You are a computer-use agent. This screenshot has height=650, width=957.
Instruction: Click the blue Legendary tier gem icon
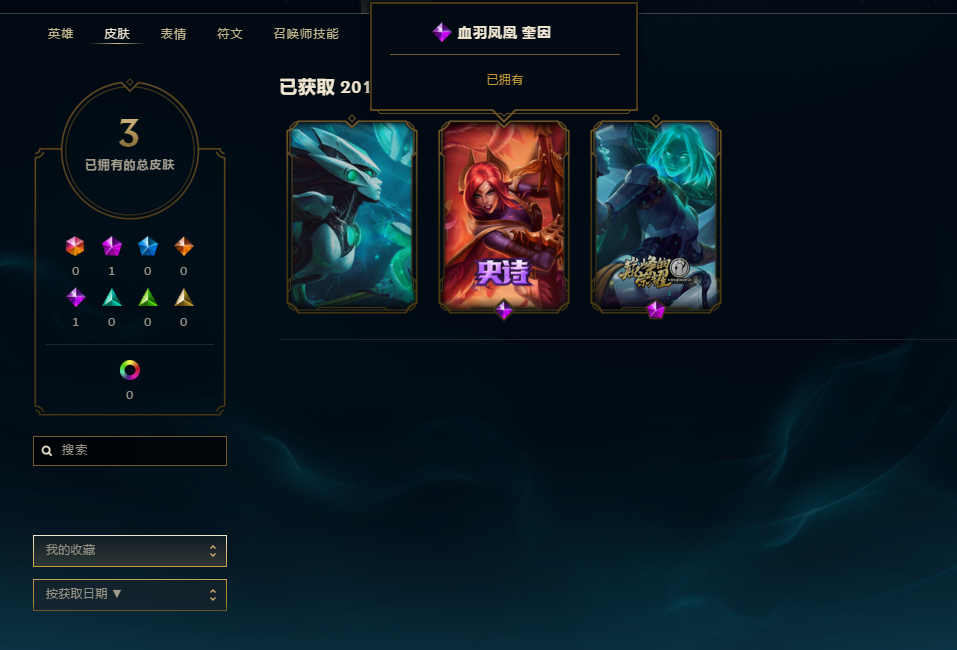[x=148, y=246]
